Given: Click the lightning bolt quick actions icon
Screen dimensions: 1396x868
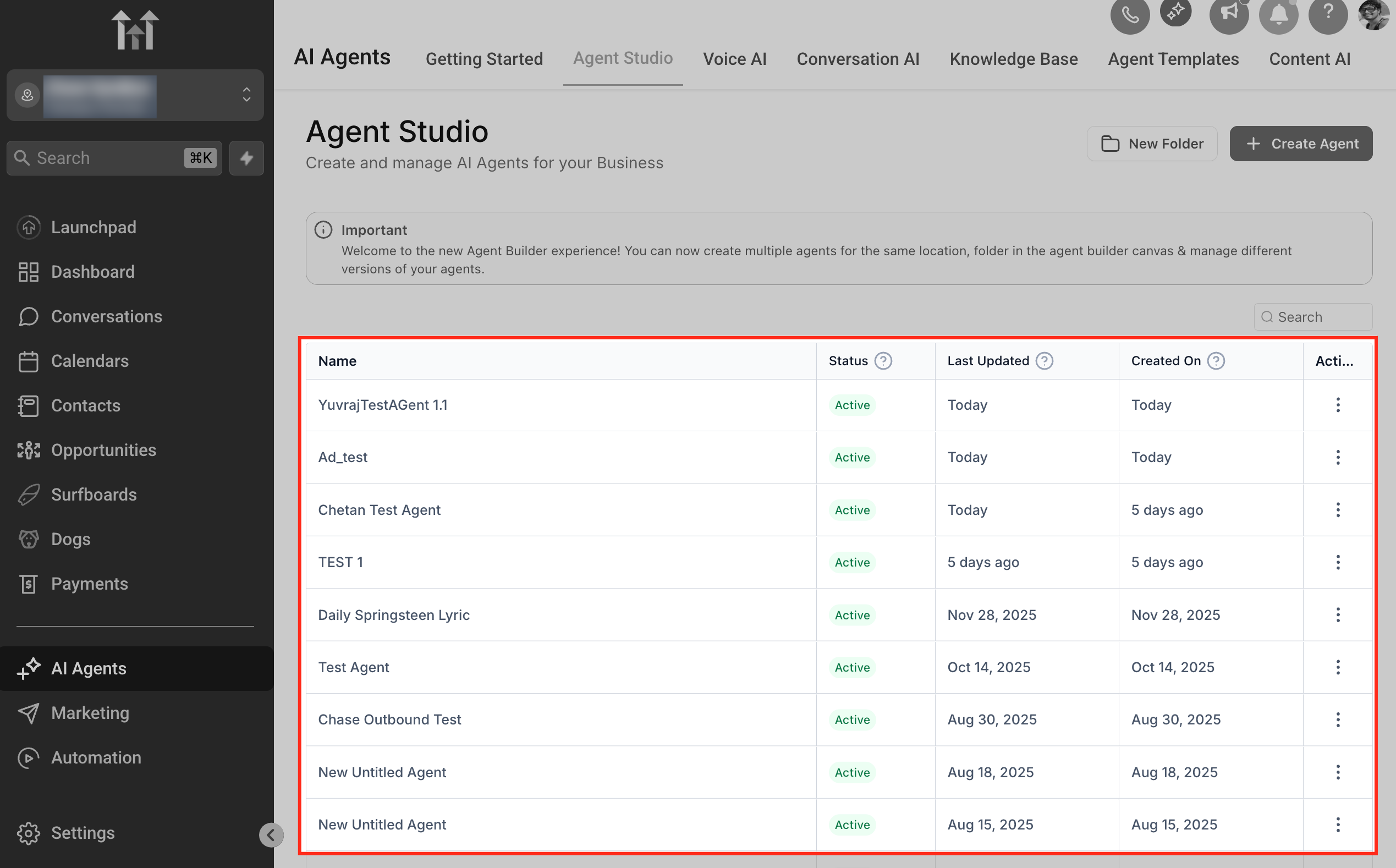Looking at the screenshot, I should (x=246, y=158).
